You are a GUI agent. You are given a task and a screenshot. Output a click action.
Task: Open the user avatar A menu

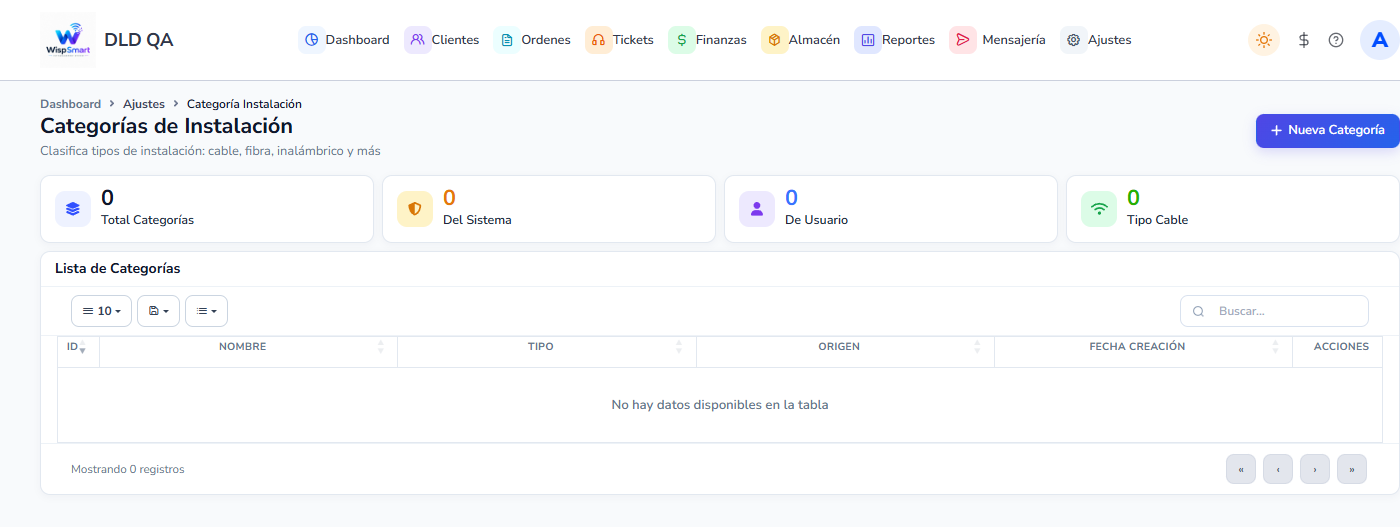[x=1380, y=40]
